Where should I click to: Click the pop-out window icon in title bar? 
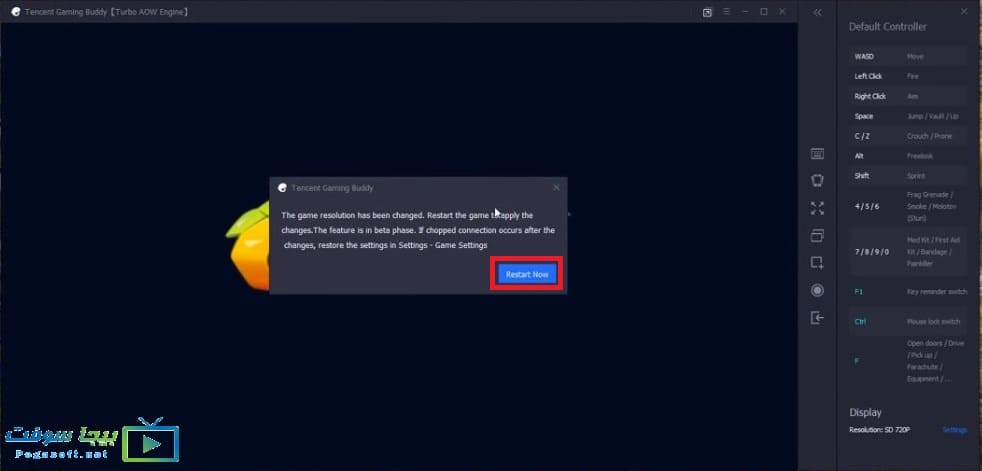point(707,12)
